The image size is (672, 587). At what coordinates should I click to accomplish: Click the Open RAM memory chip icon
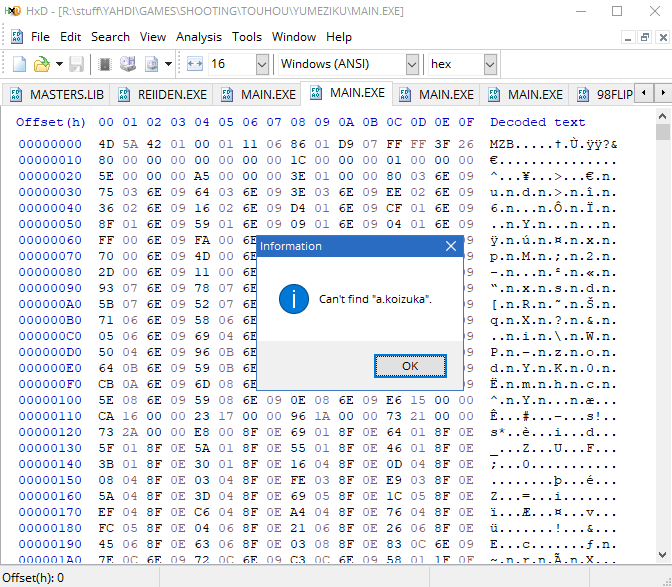[x=105, y=64]
